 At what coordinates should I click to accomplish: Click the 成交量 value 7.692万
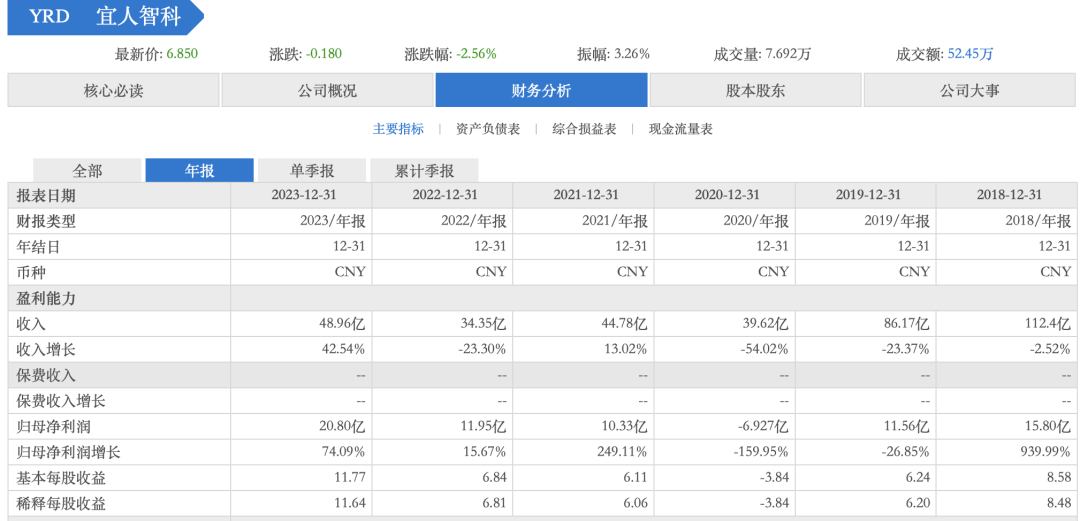coord(788,54)
